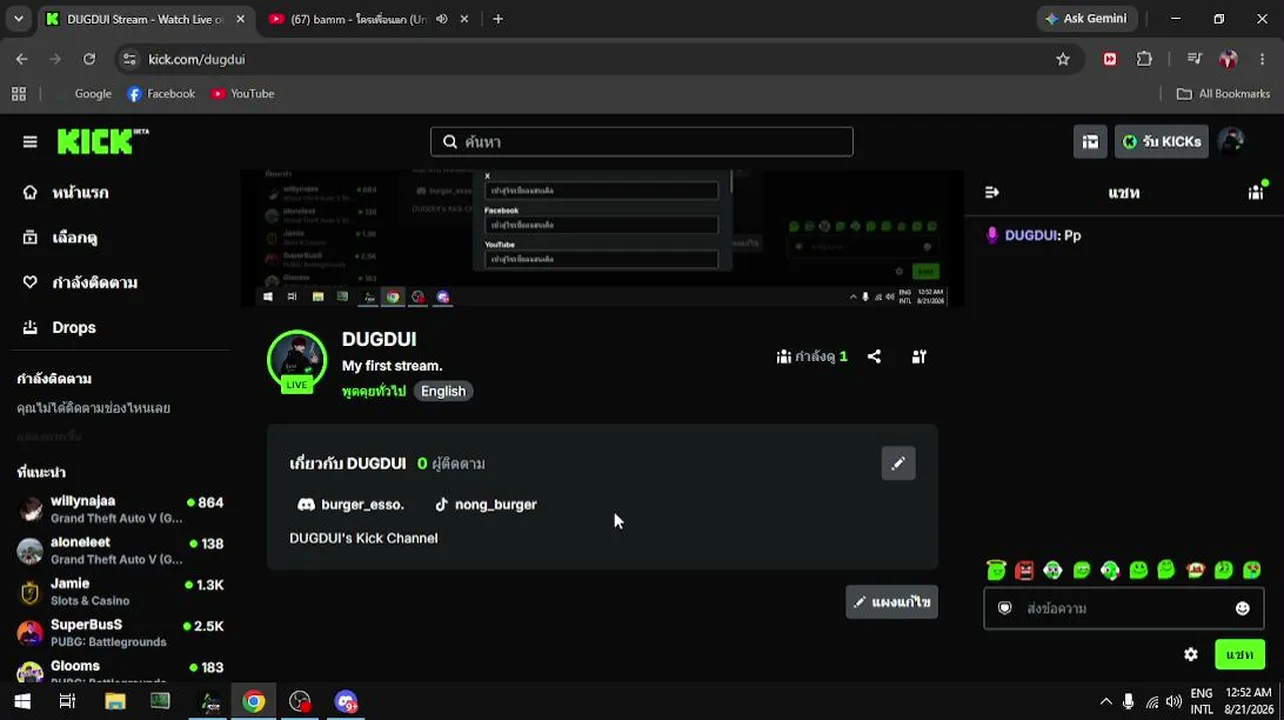The image size is (1284, 720).
Task: Open Drops in the sidebar
Action: 60,328
